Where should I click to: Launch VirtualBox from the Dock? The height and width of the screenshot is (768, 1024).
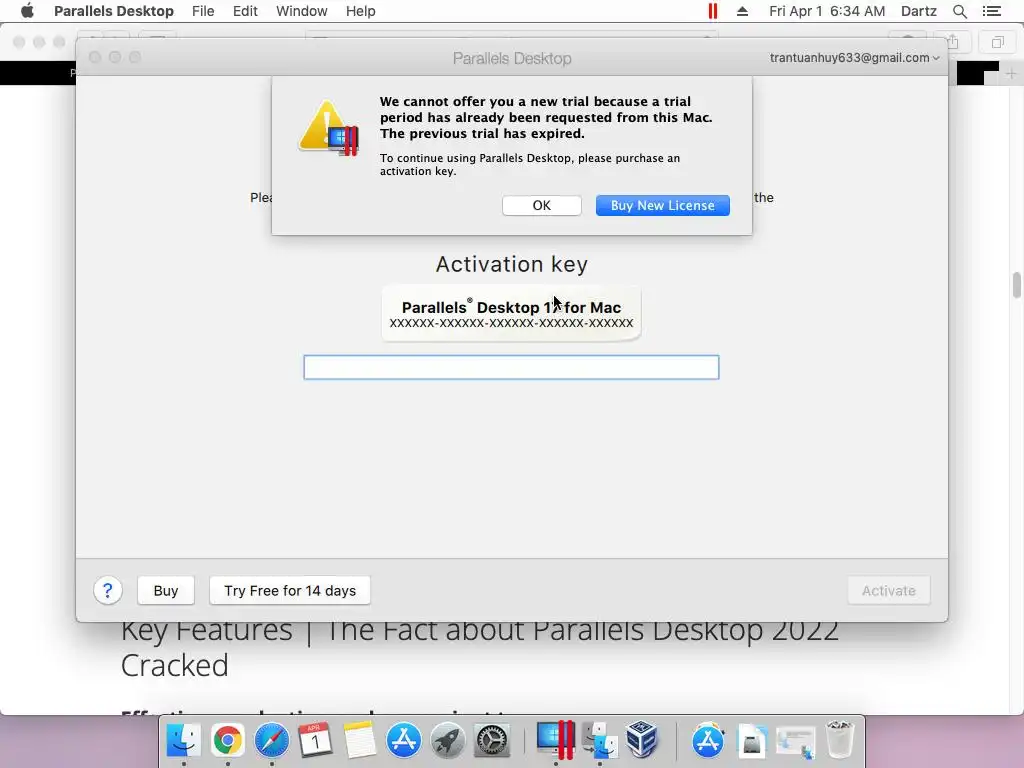point(643,740)
